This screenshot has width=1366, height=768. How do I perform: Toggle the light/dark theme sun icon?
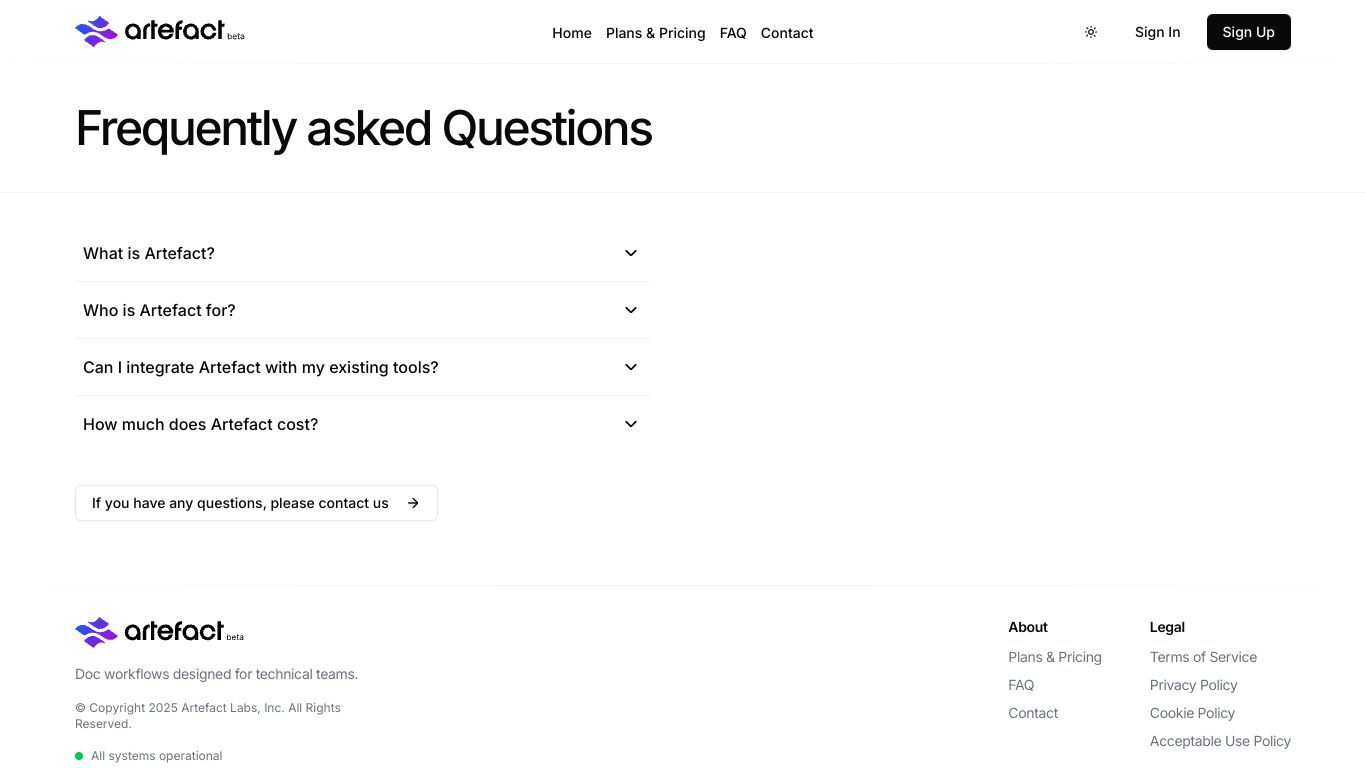(x=1091, y=32)
